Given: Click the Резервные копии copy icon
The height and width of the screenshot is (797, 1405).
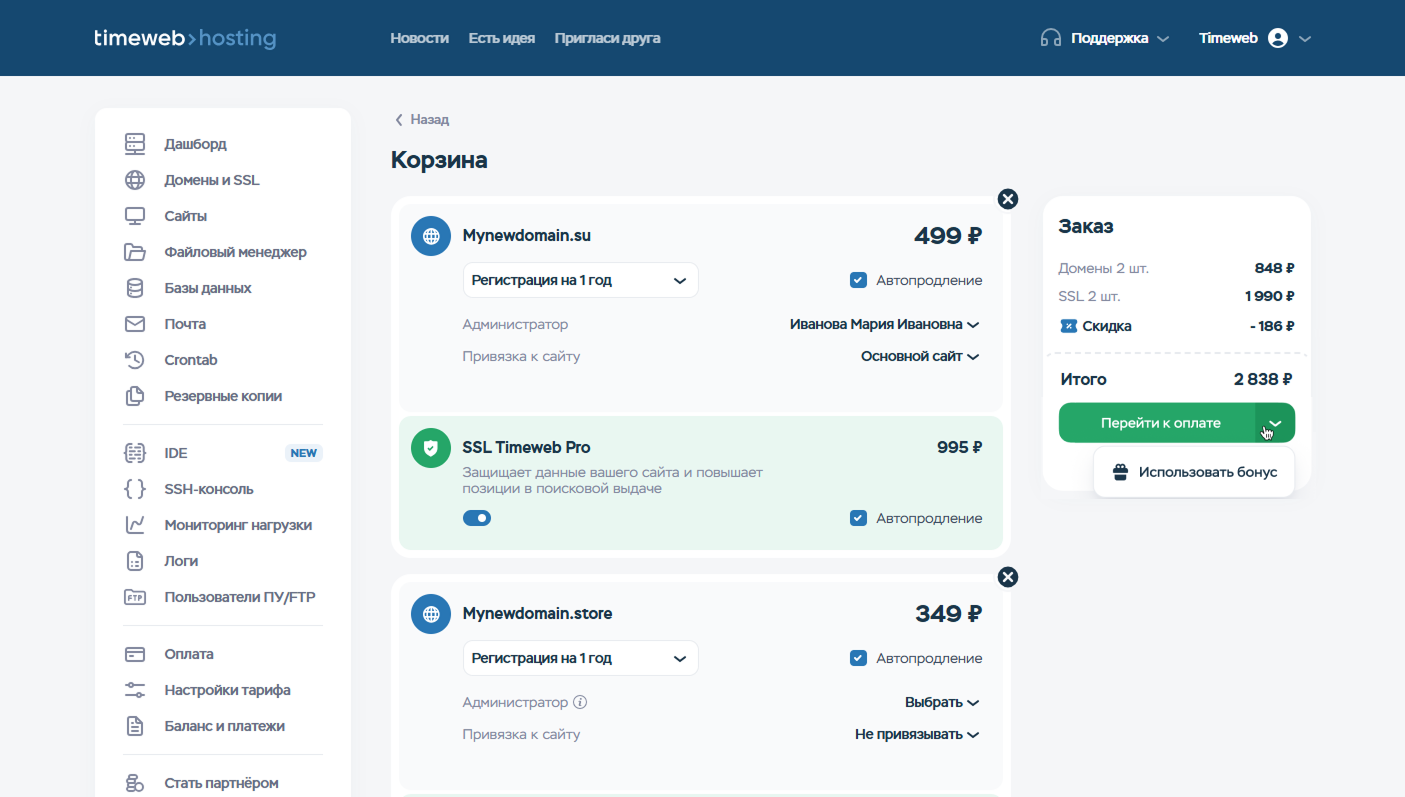Looking at the screenshot, I should point(135,396).
